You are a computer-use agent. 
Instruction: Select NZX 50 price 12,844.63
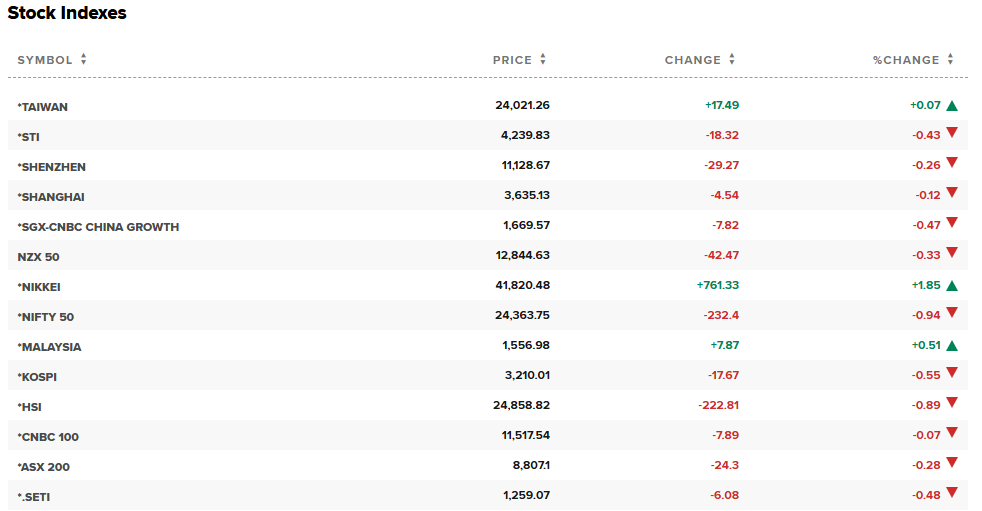pyautogui.click(x=522, y=256)
